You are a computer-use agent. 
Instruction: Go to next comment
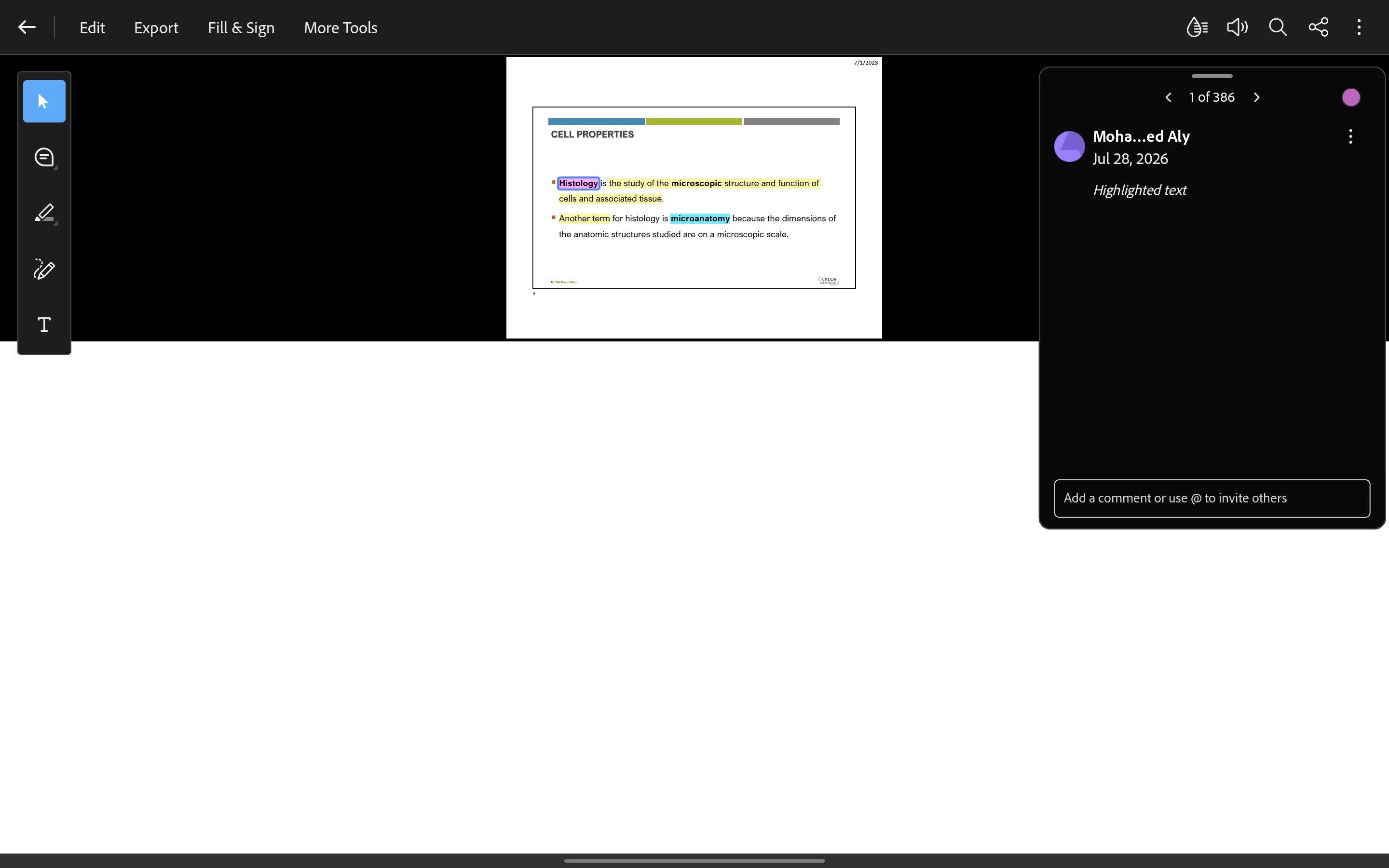[x=1257, y=97]
